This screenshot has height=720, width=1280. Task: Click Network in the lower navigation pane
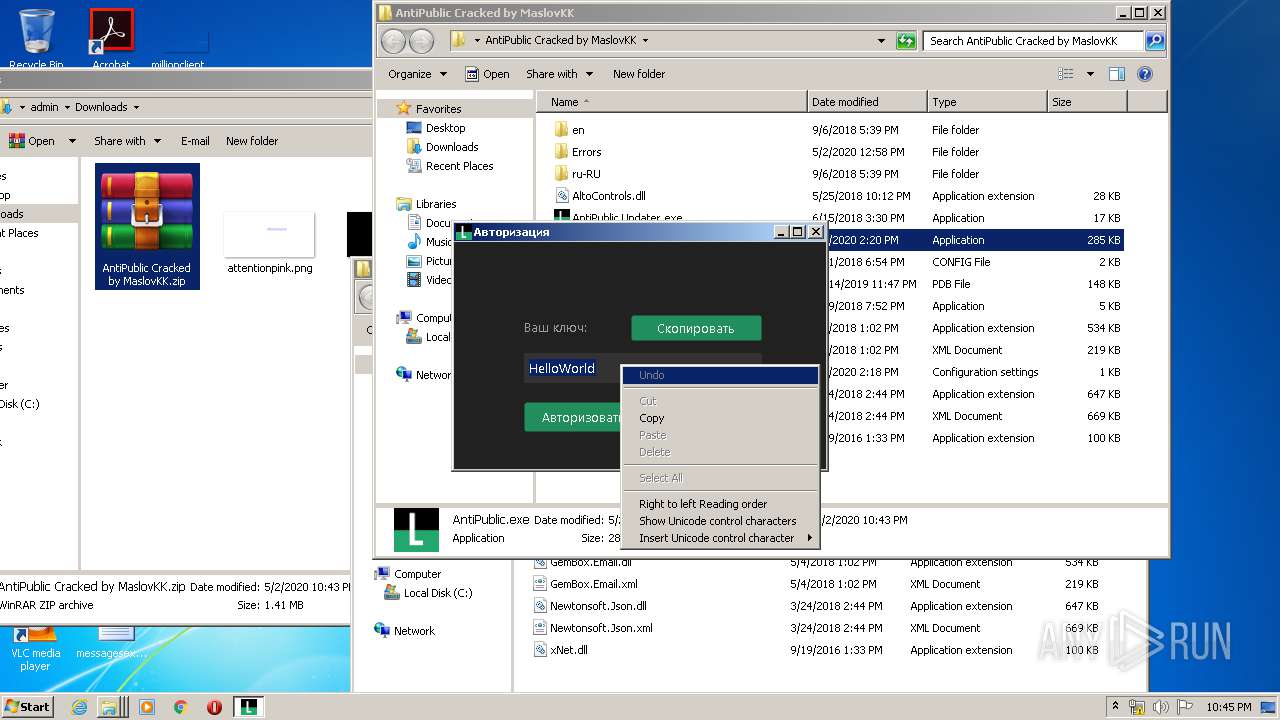tap(404, 631)
